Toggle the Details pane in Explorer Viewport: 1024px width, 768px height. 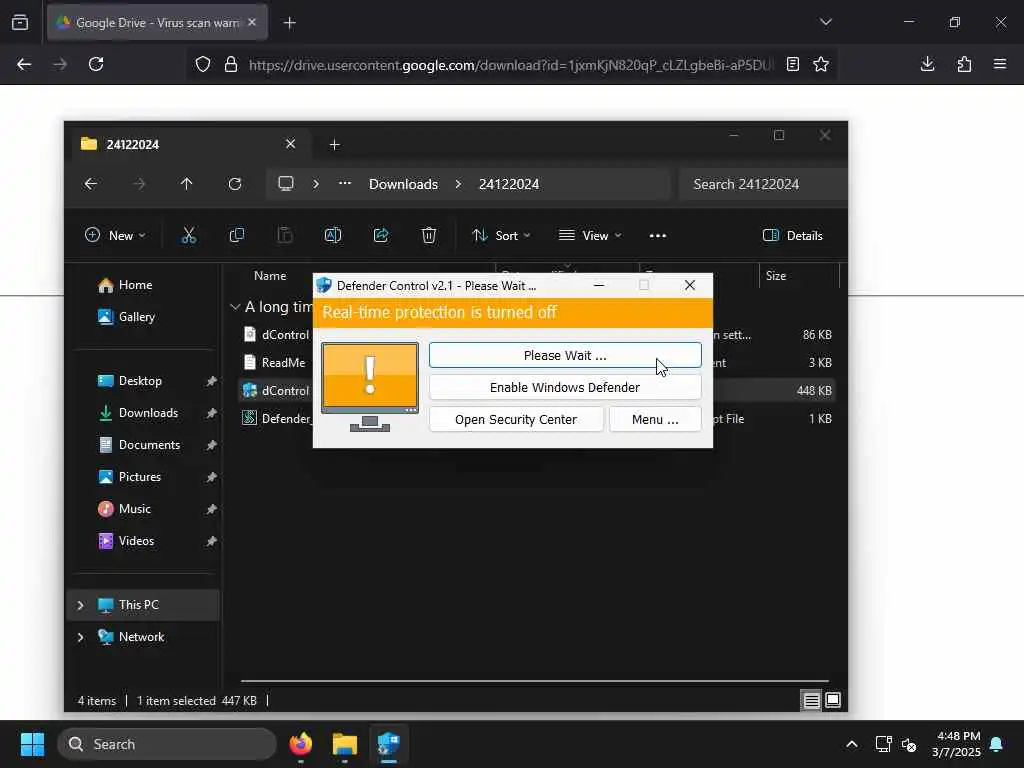pos(793,236)
